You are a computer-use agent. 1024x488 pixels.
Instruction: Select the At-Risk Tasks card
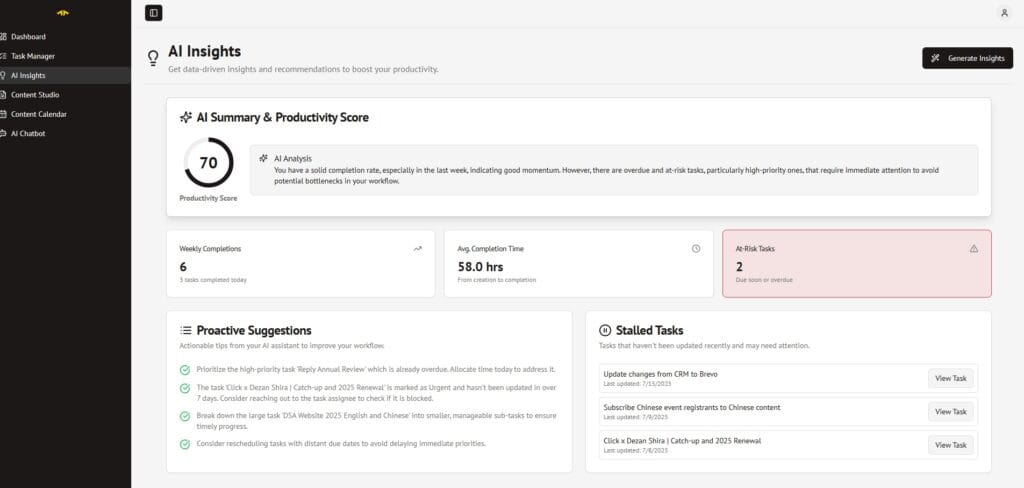point(856,264)
